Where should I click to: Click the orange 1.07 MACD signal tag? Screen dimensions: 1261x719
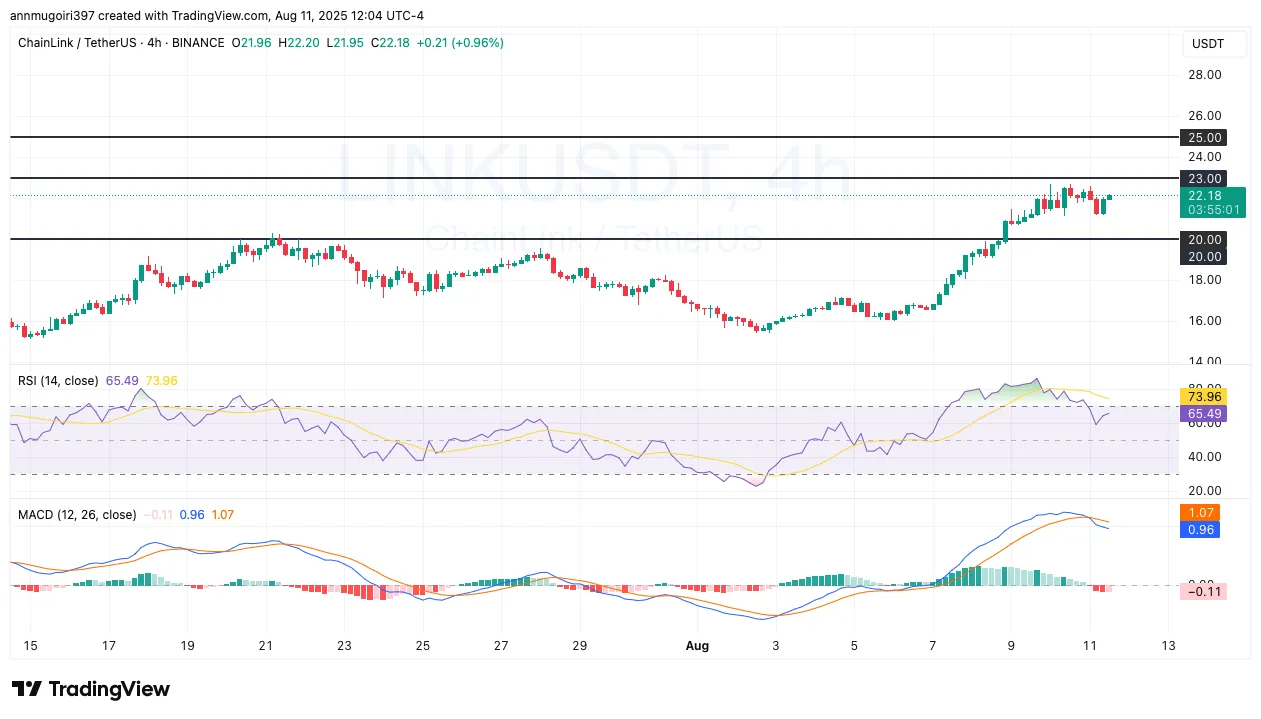1200,512
